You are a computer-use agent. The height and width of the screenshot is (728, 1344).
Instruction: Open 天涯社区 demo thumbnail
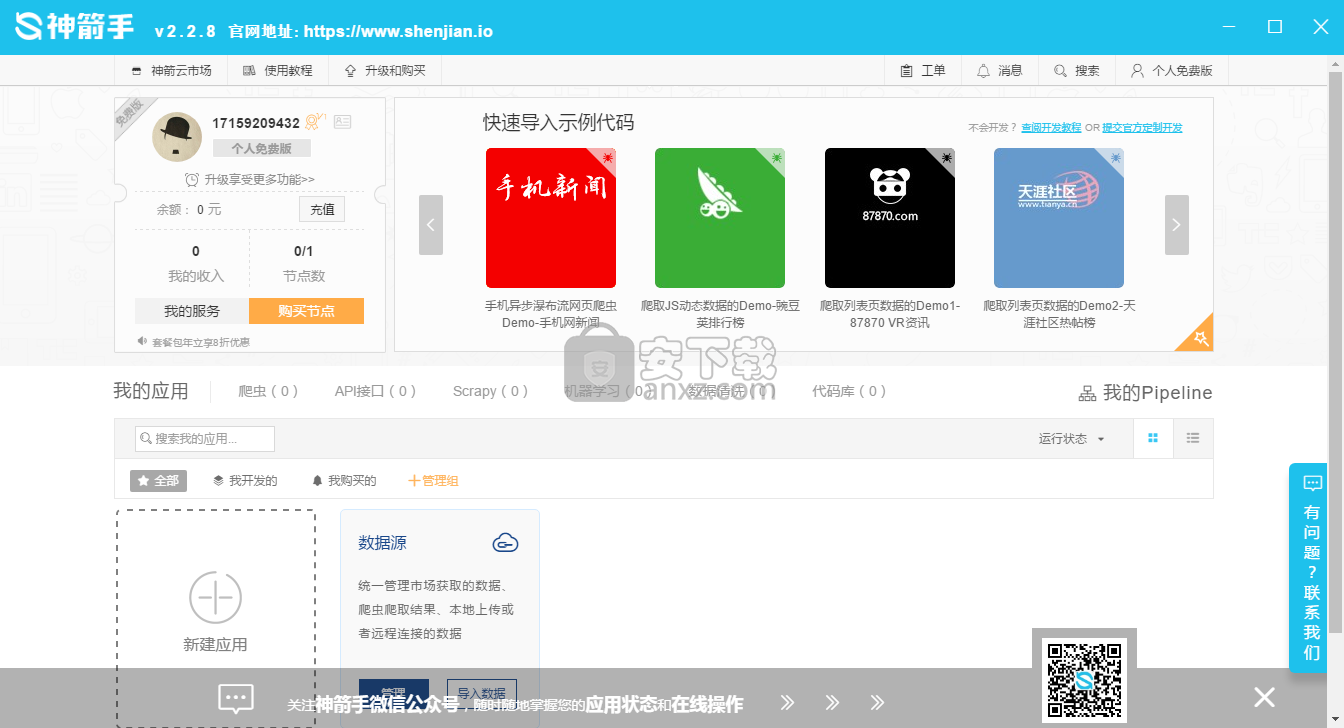pos(1059,218)
